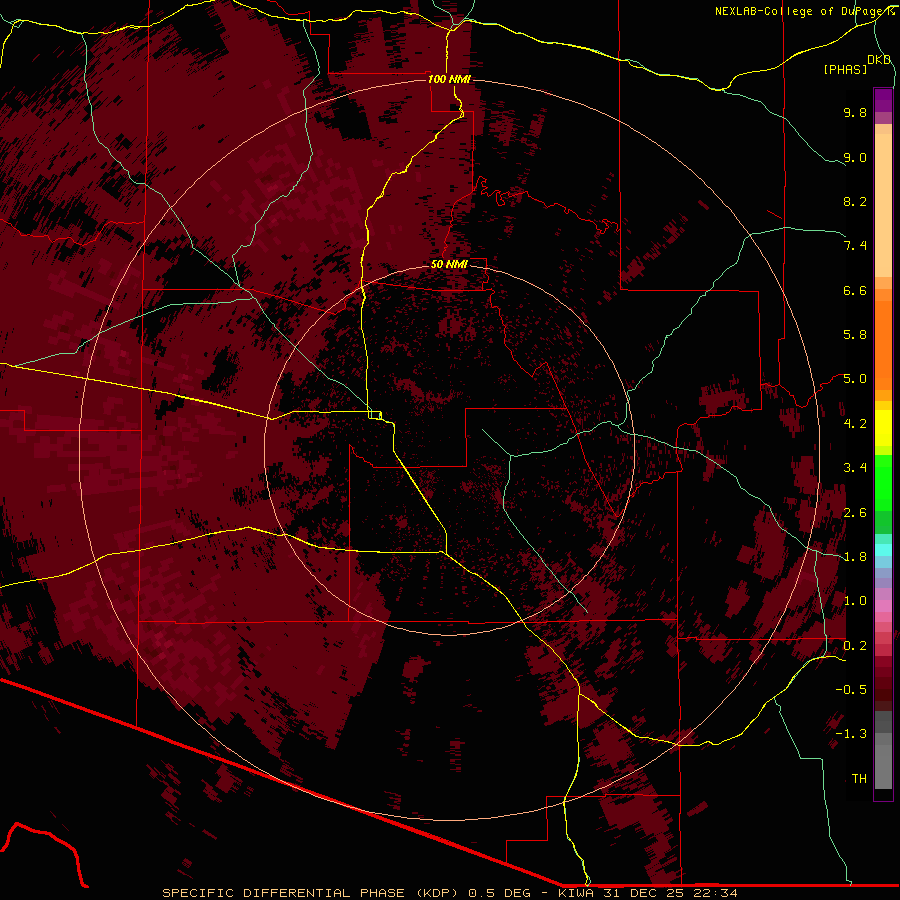Image resolution: width=900 pixels, height=900 pixels.
Task: Click the 9.8 value on the color scale
Action: [x=855, y=112]
